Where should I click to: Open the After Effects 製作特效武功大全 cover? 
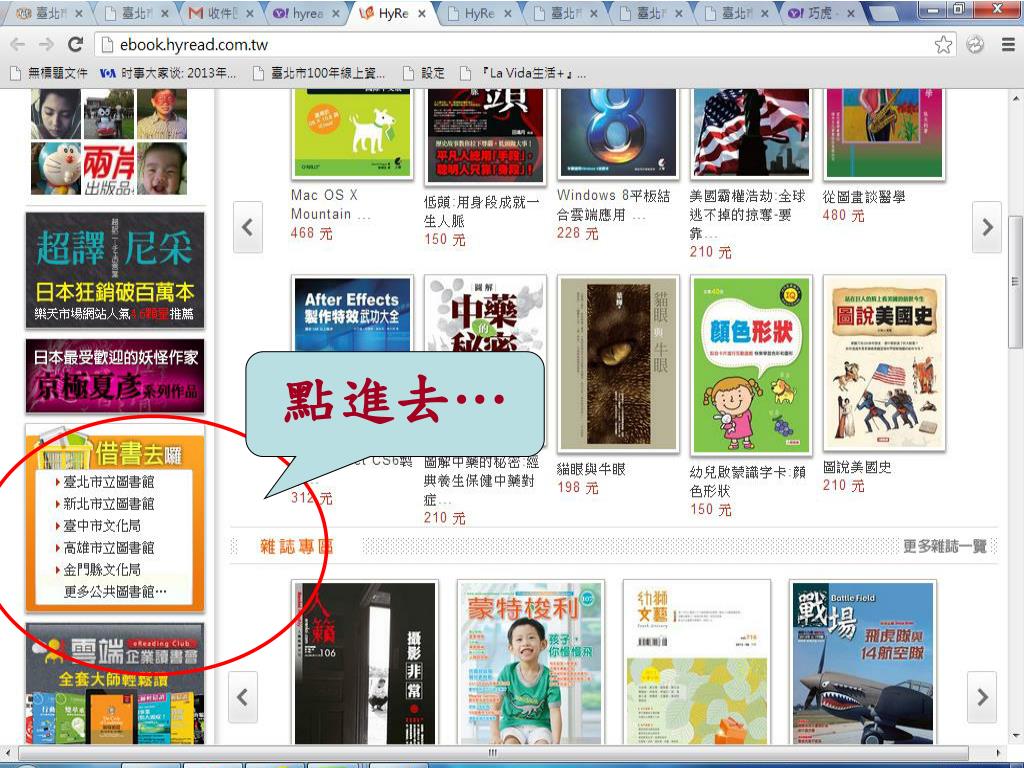(x=353, y=313)
